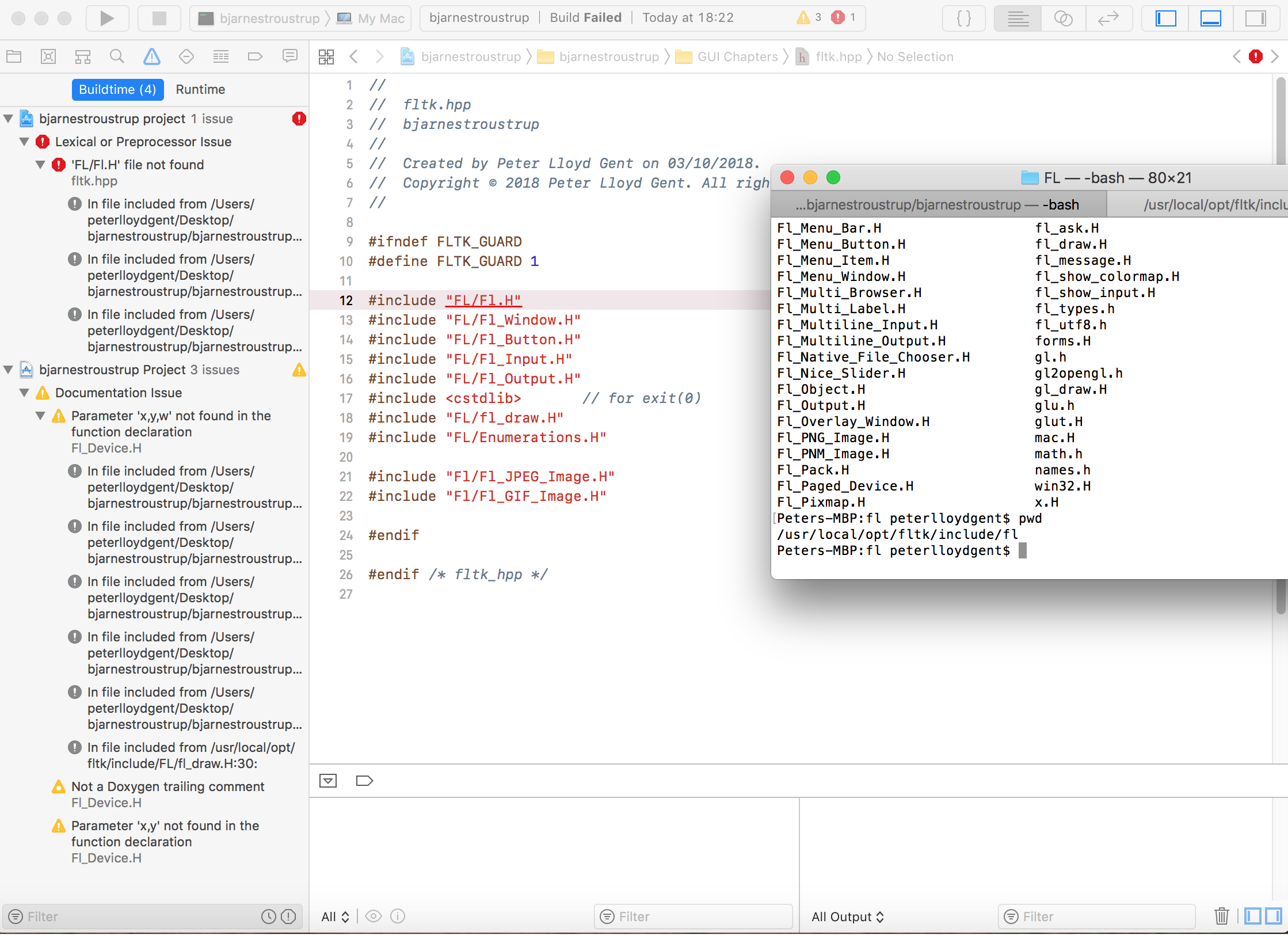Toggle the Inspectors (utilities) panel

1255,18
